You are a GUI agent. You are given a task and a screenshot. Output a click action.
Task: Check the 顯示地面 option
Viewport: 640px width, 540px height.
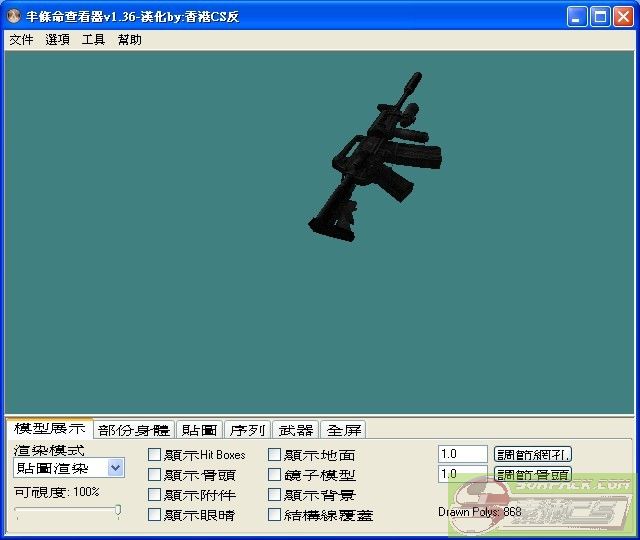tap(275, 455)
